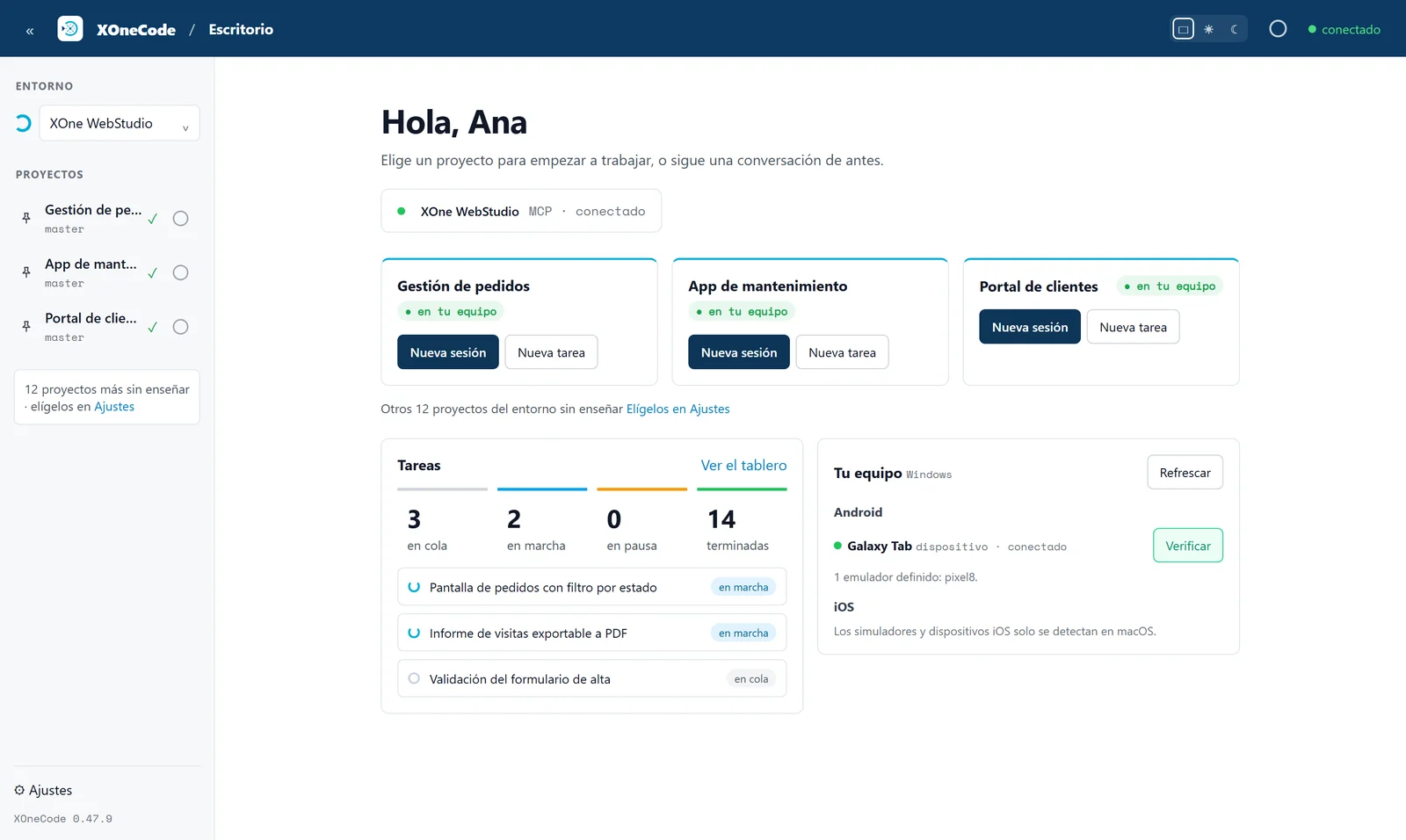Switch to light theme sun icon

tap(1209, 29)
